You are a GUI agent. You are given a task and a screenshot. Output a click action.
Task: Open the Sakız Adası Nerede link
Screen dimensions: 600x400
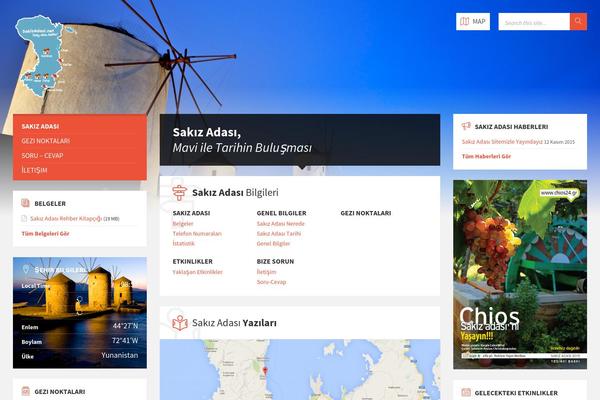click(280, 224)
